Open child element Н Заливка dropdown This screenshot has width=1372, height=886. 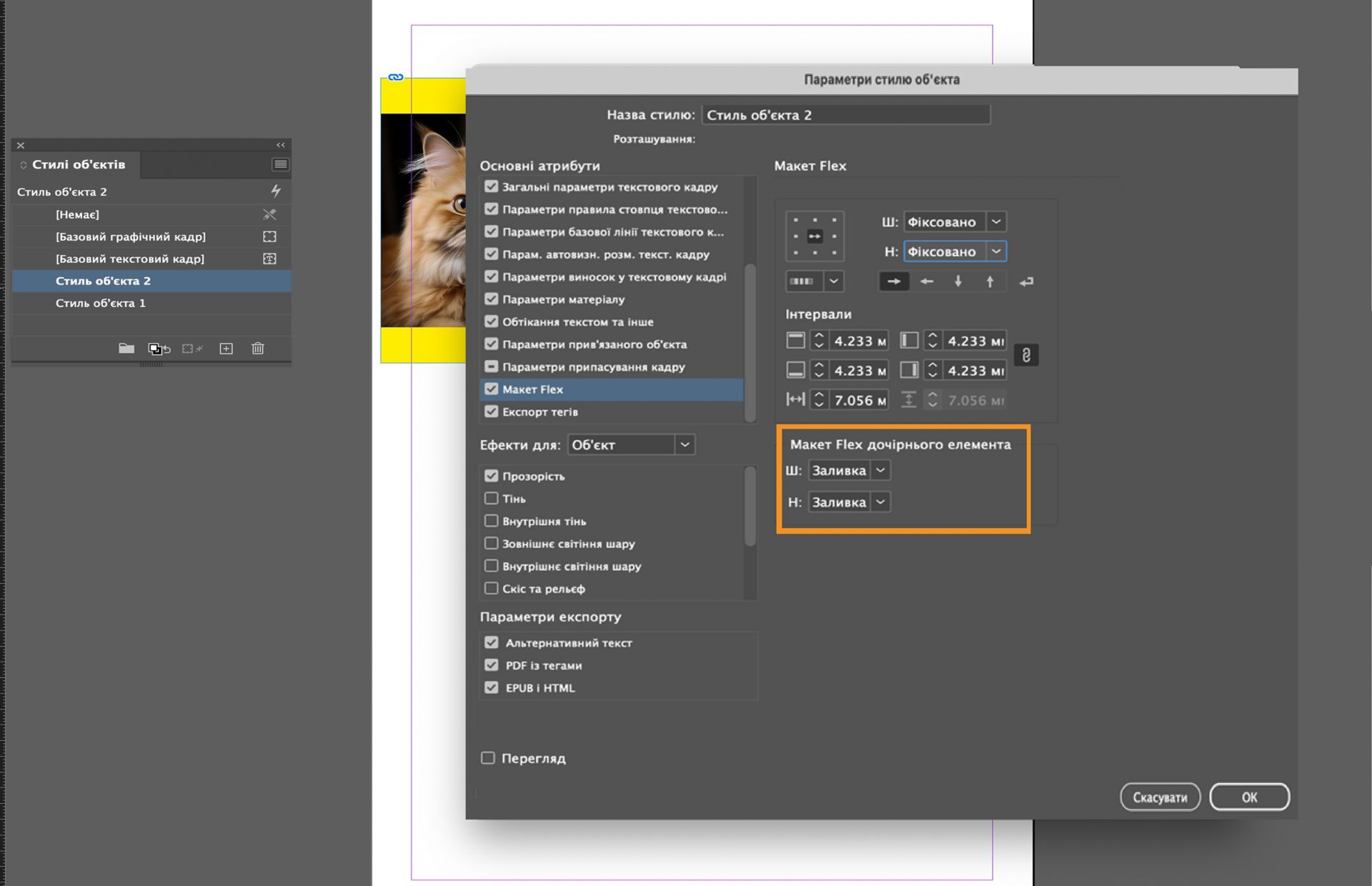880,502
